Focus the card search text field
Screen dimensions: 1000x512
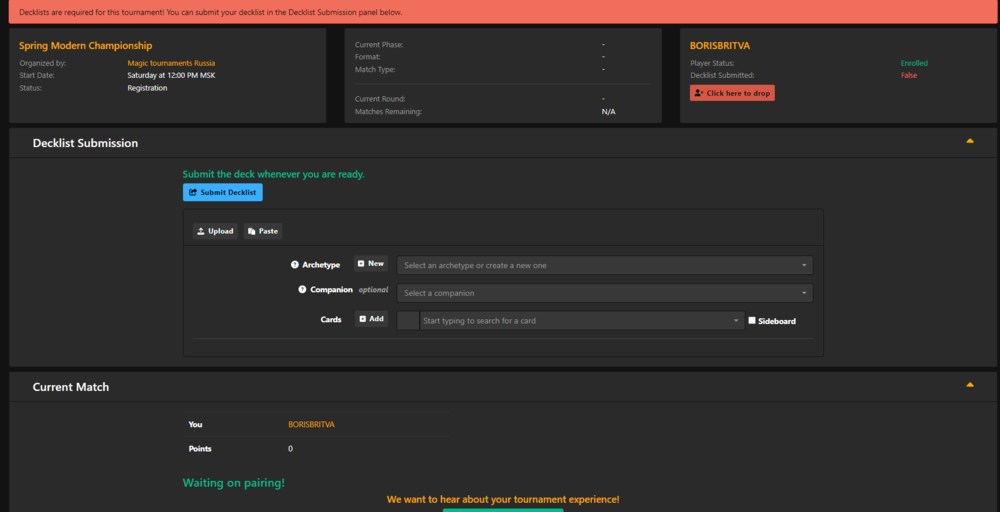point(575,321)
